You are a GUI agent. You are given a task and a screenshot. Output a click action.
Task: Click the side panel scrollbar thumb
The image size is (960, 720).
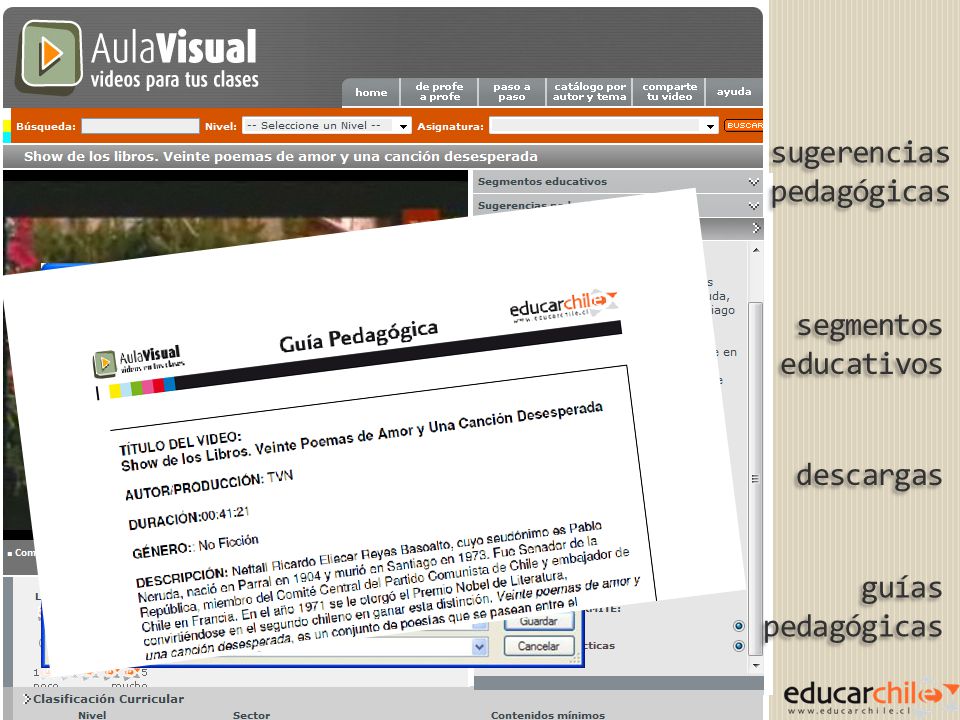[756, 479]
